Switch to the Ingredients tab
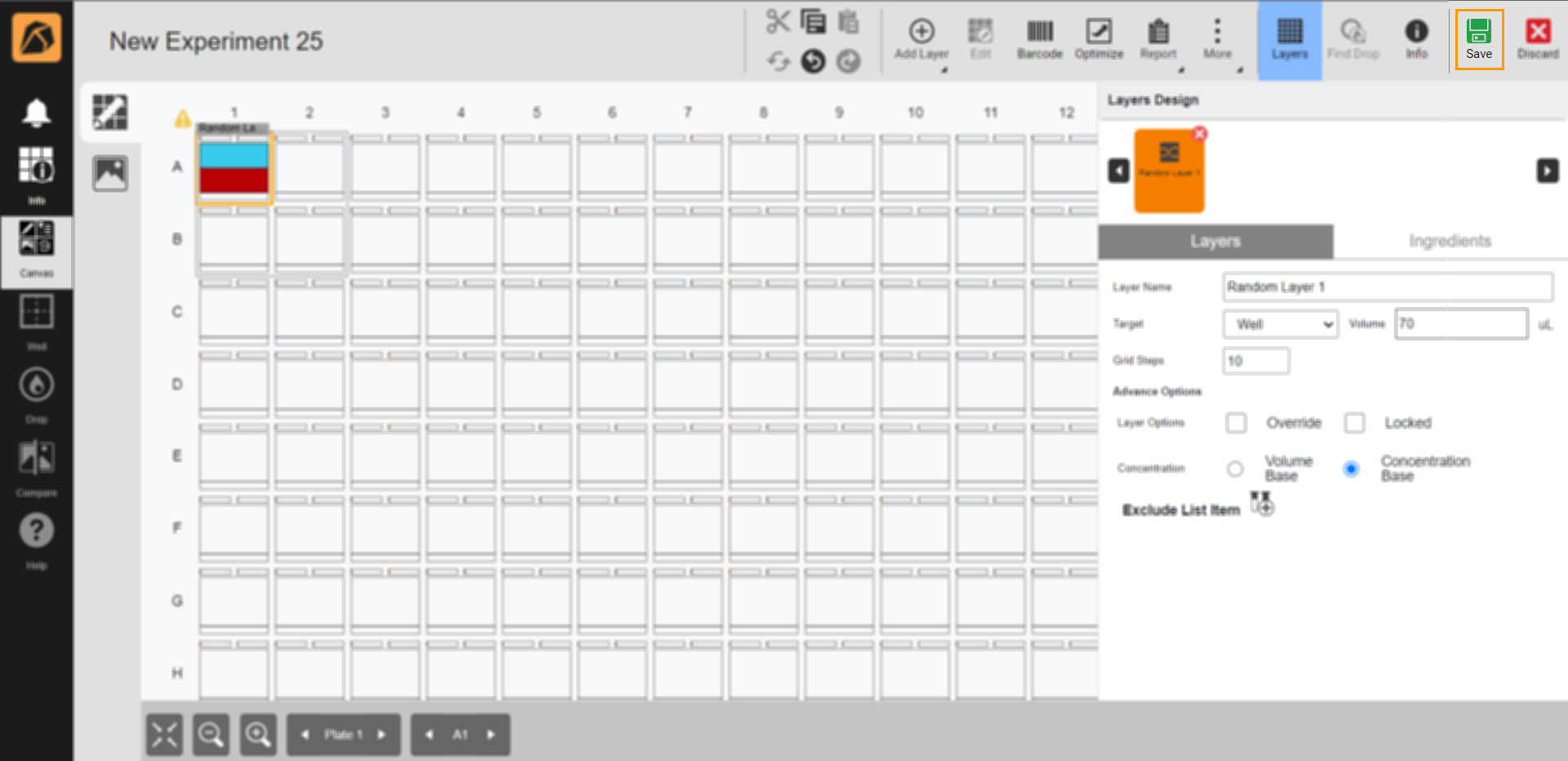 1450,241
